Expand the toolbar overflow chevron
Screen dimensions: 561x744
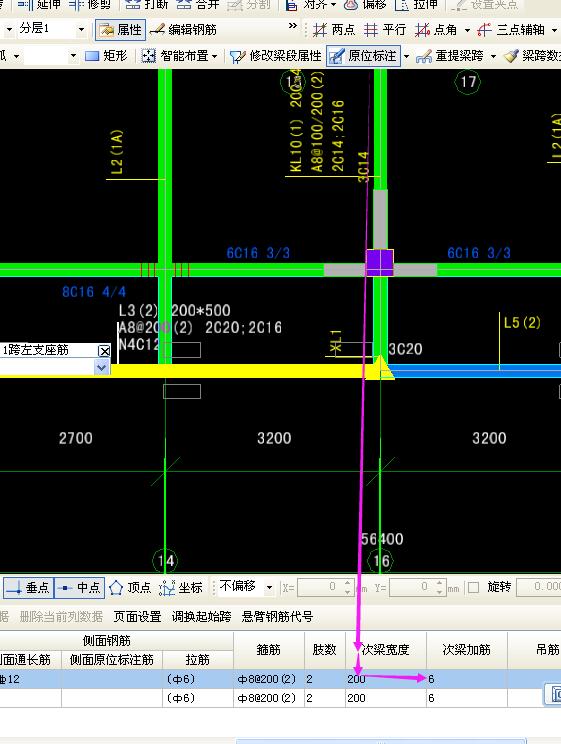[x=293, y=26]
